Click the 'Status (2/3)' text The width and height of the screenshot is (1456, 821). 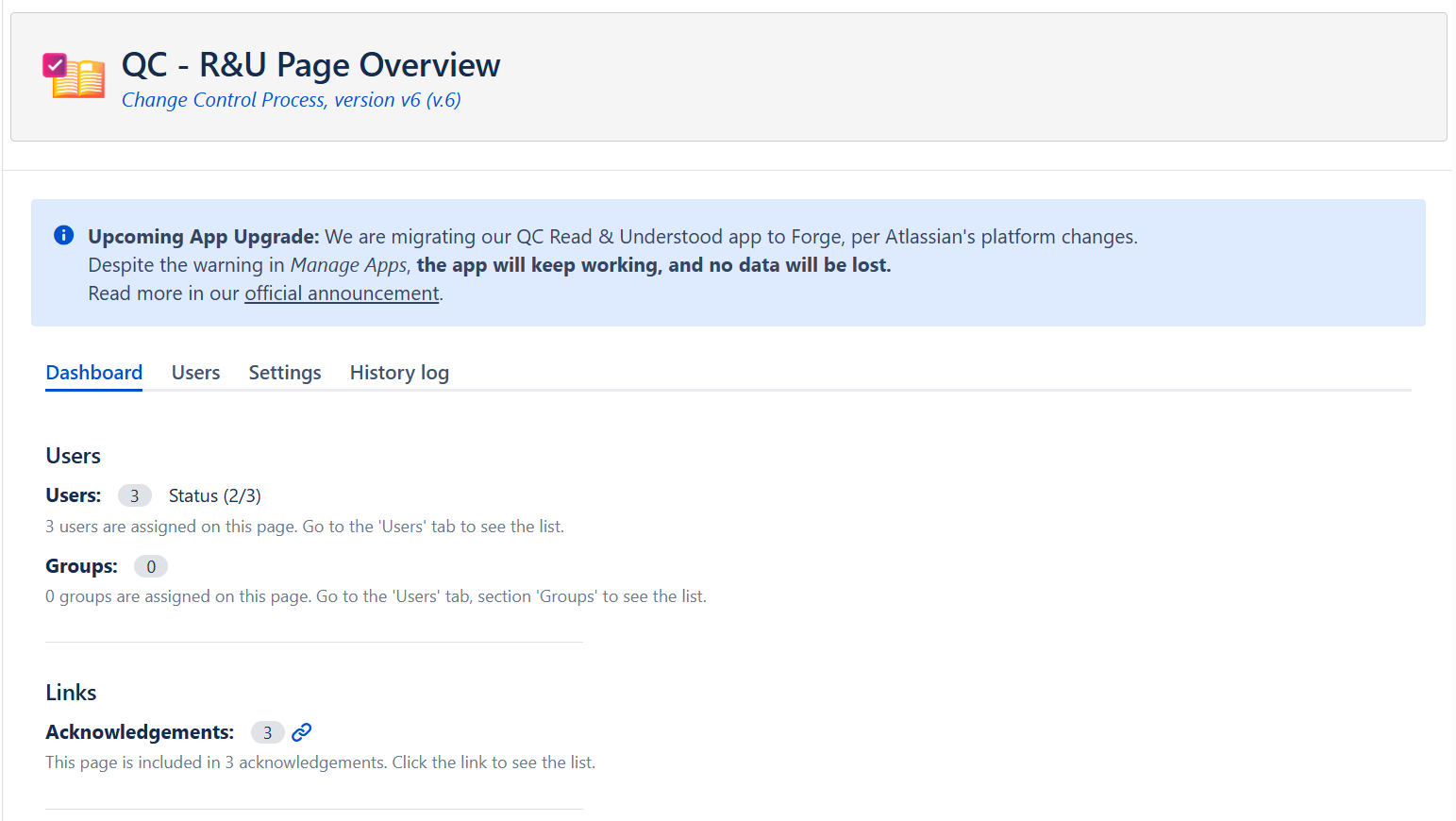(x=215, y=495)
